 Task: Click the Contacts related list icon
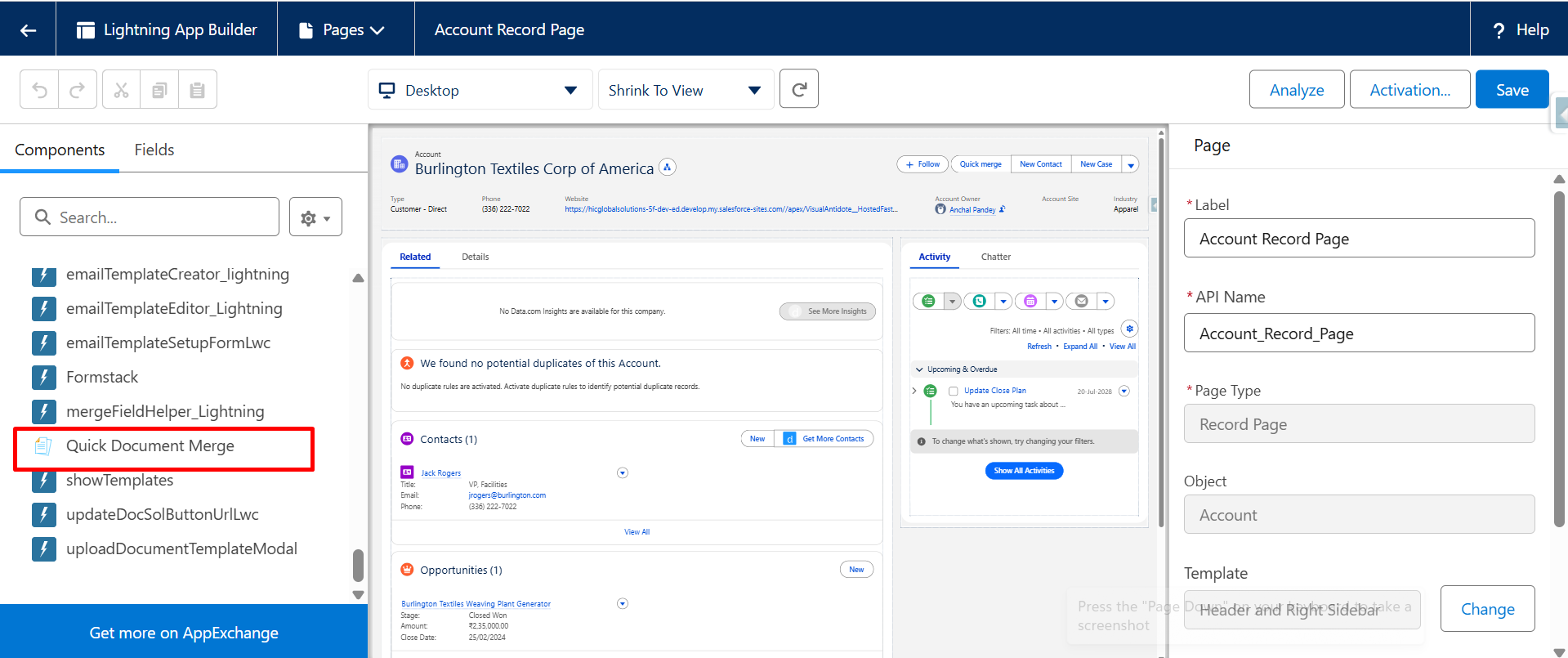tap(407, 439)
